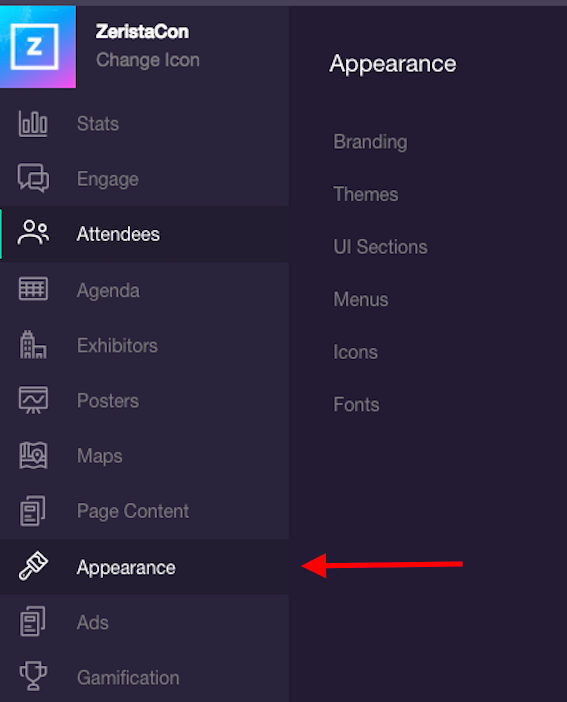
Task: Click the Change Icon link
Action: pos(148,60)
